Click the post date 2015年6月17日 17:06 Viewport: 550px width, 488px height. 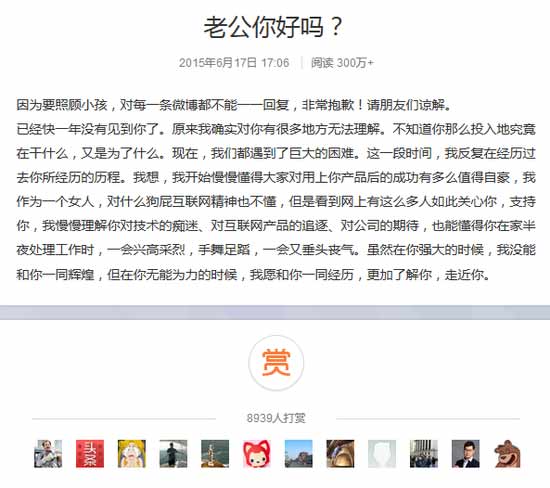234,63
